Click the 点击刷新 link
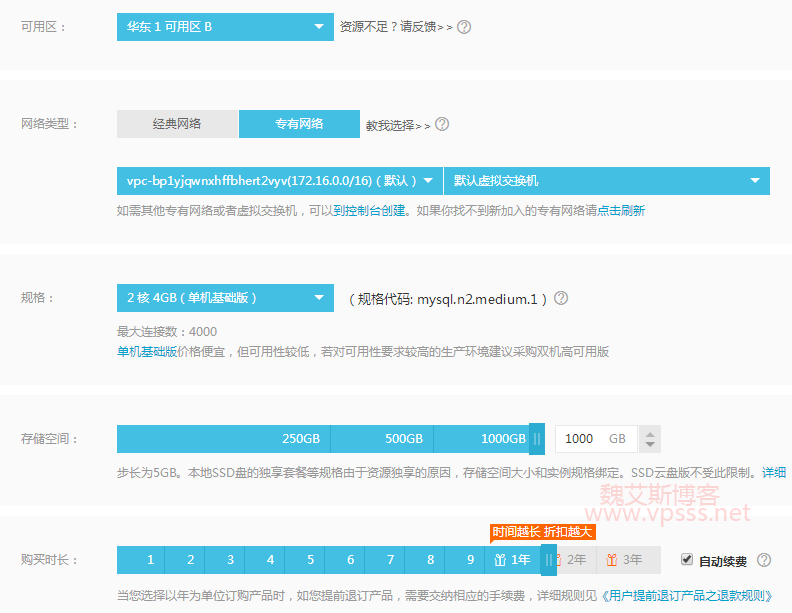The height and width of the screenshot is (613, 792). (x=621, y=210)
